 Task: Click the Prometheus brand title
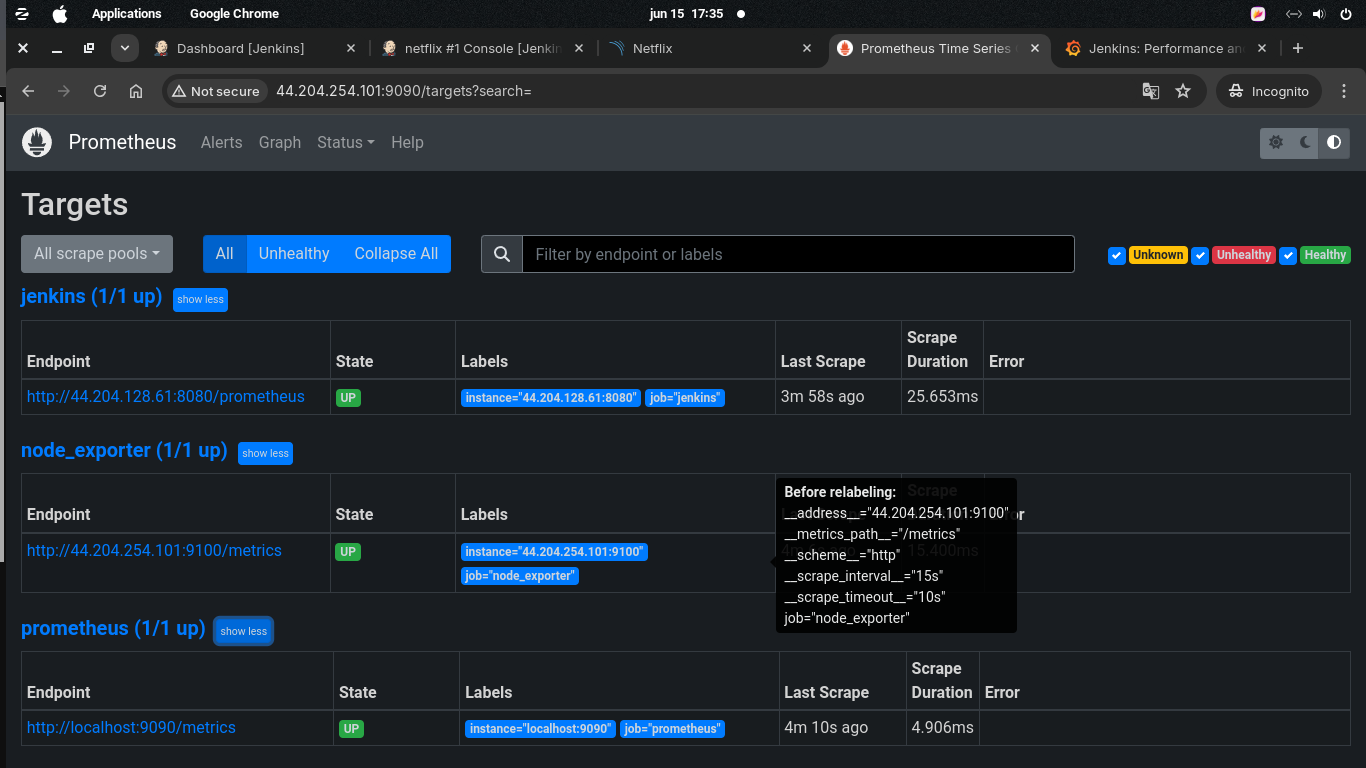point(122,142)
